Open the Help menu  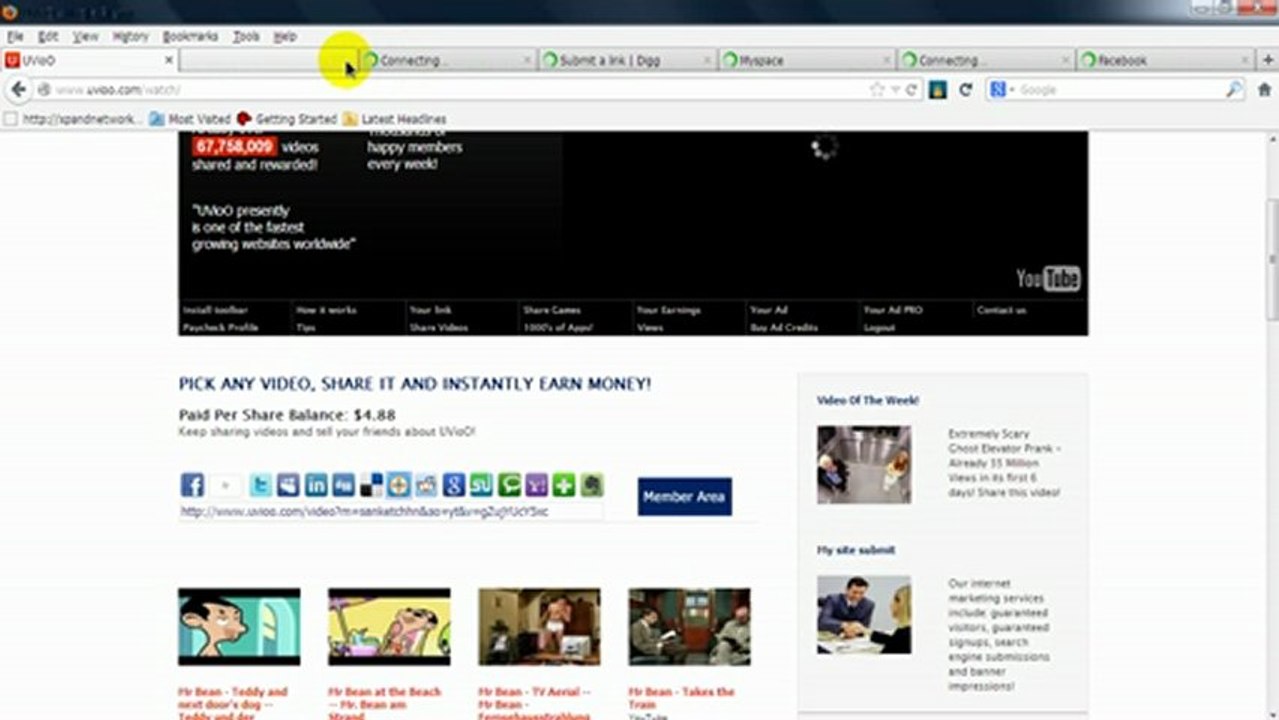(x=285, y=36)
